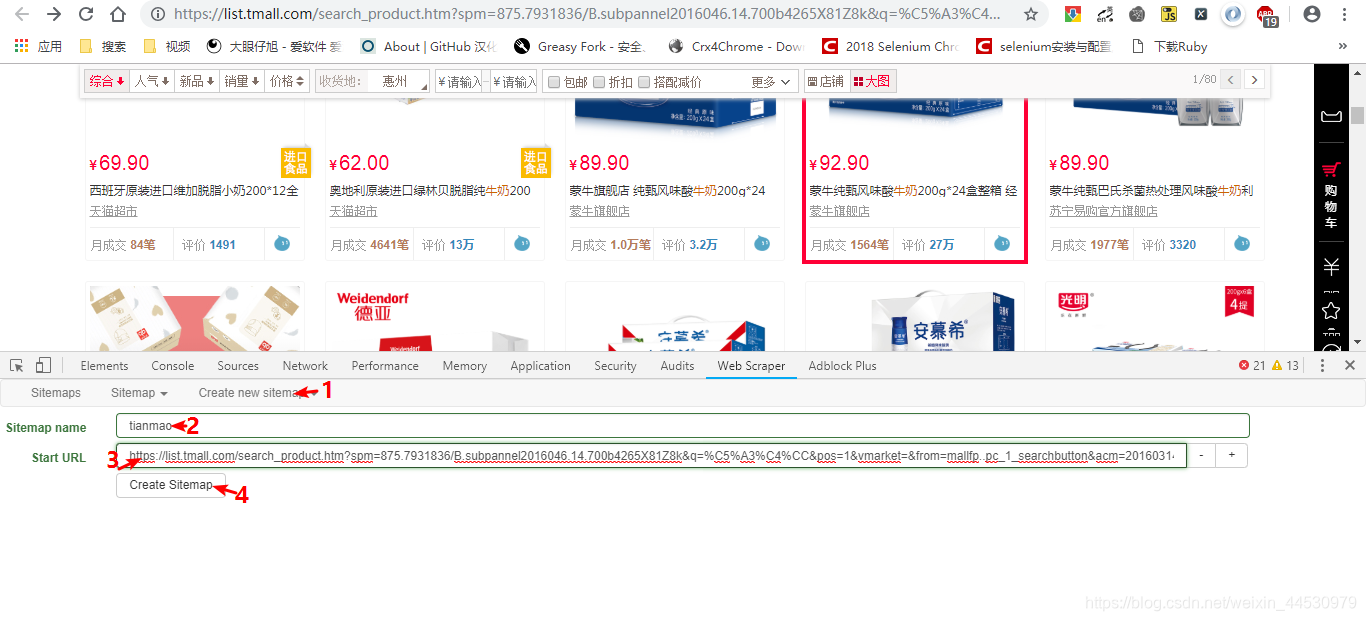Switch to 大图 large image view
This screenshot has width=1366, height=621.
click(871, 81)
